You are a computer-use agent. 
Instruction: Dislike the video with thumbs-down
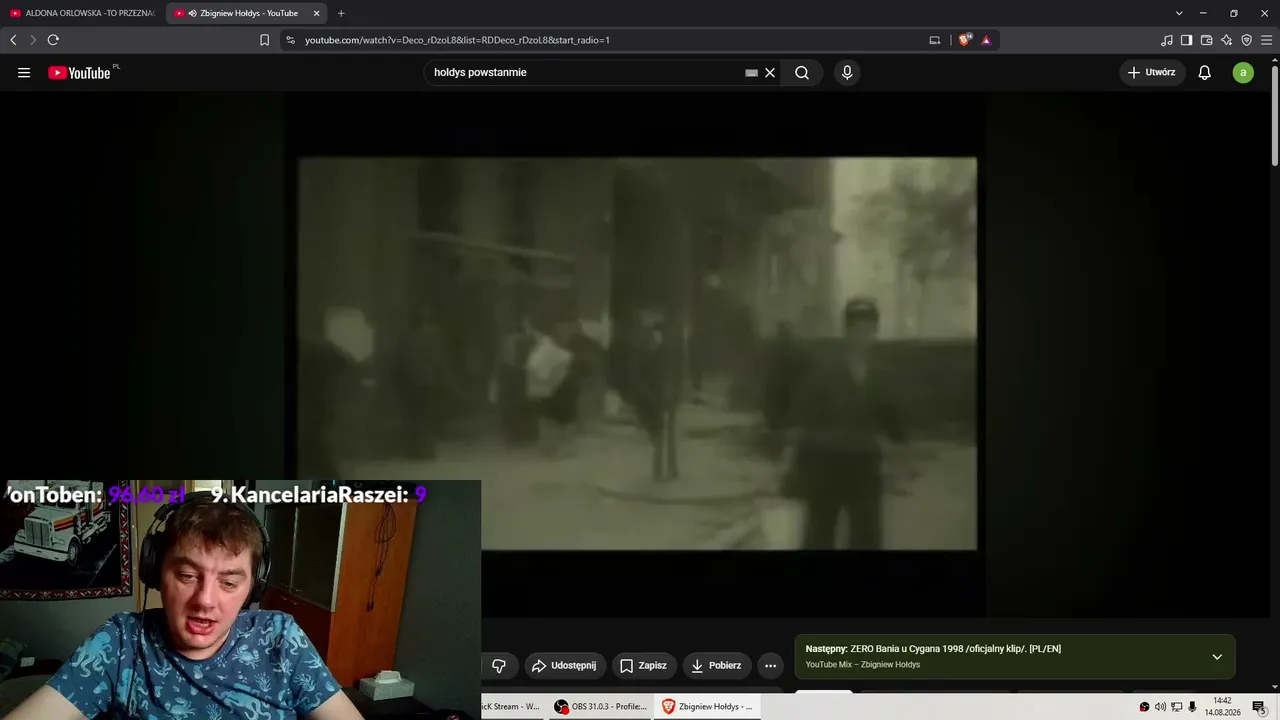pyautogui.click(x=499, y=665)
